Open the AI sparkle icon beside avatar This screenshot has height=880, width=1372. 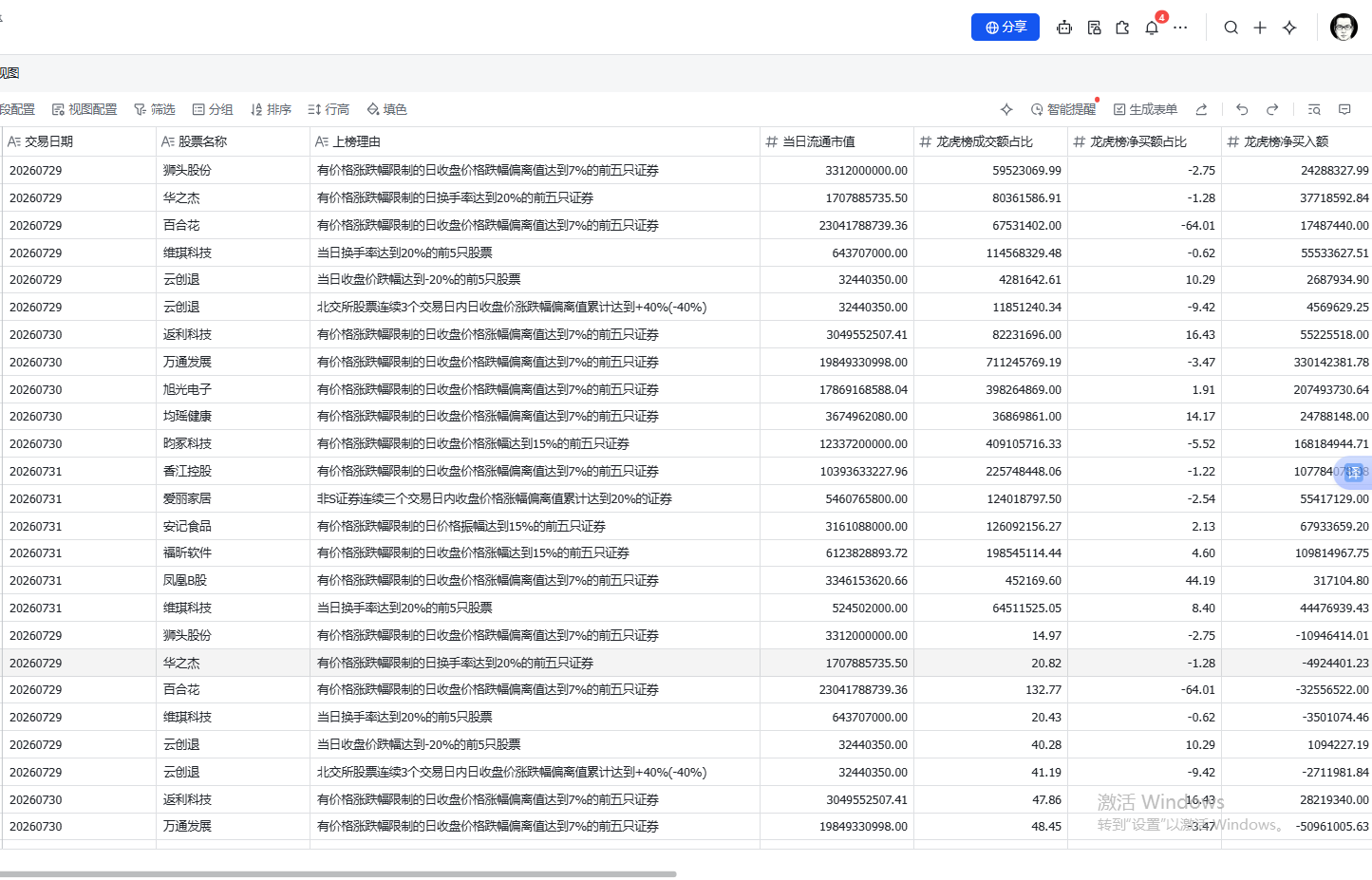(1289, 28)
